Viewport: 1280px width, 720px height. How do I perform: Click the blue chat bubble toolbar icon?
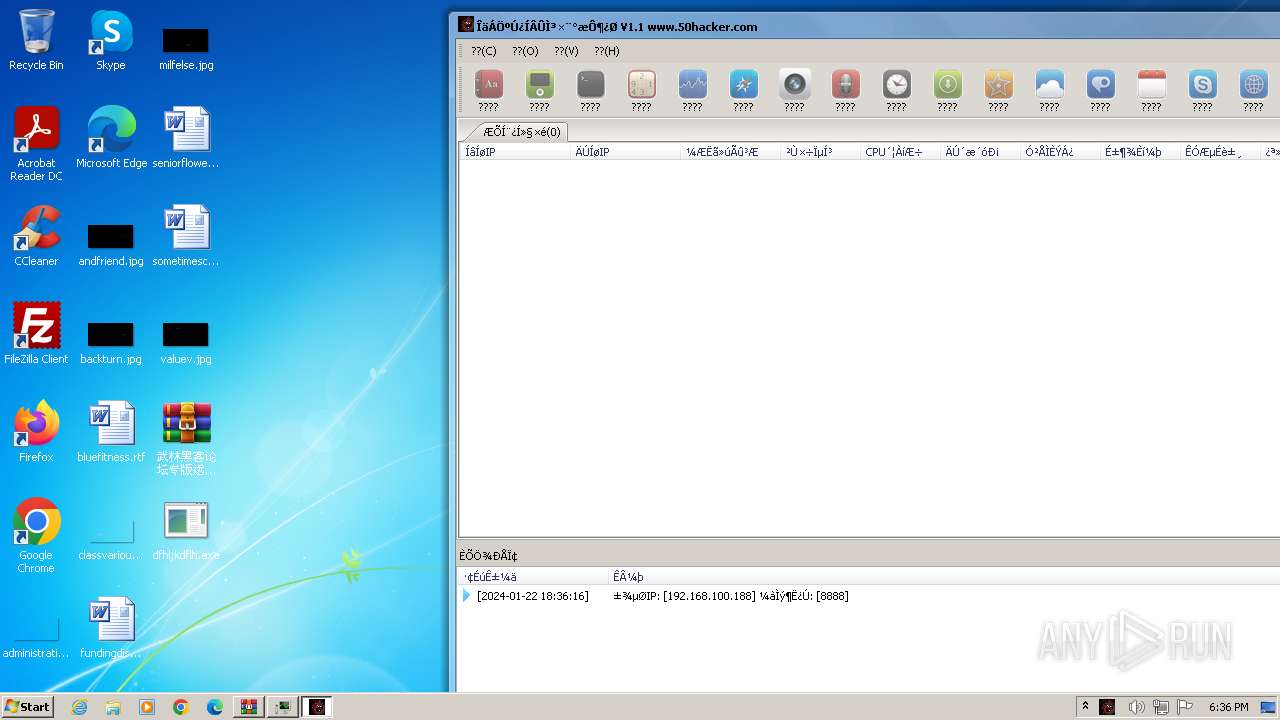click(x=1100, y=85)
